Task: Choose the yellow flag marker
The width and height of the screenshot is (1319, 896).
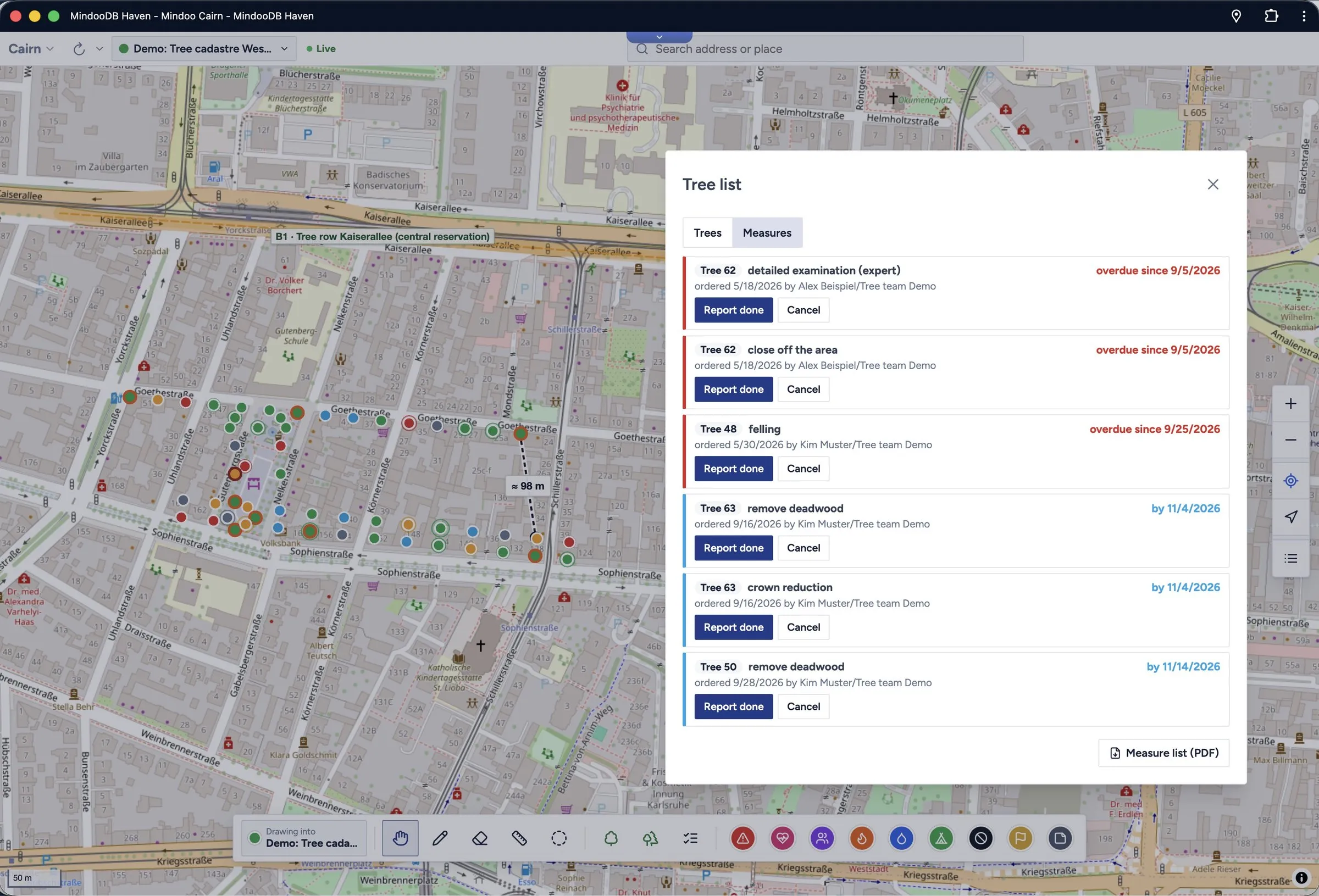Action: point(1021,838)
